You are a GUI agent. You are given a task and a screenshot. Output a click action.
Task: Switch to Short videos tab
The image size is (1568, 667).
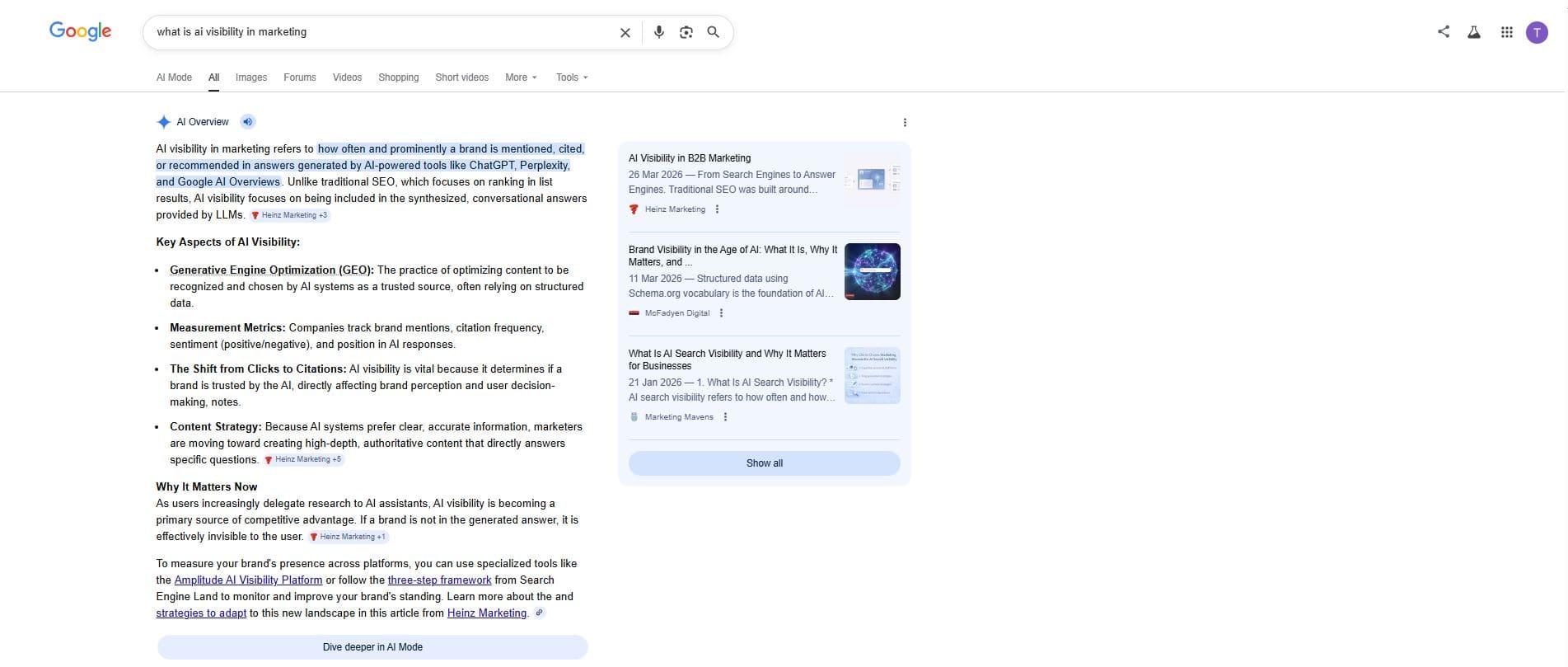[x=461, y=78]
